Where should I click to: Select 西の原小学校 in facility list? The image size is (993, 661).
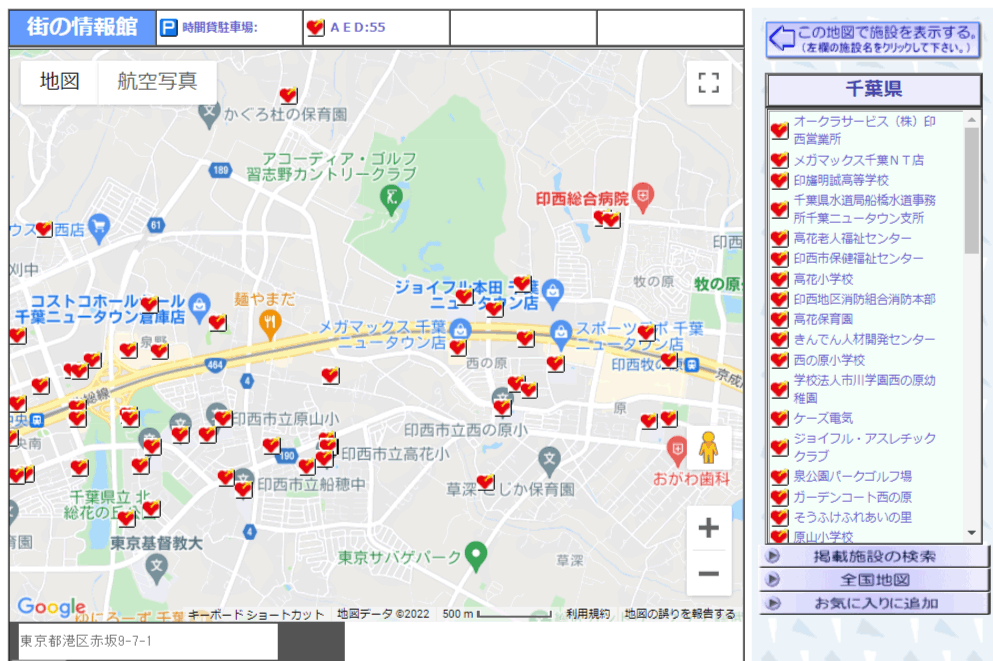click(x=829, y=360)
